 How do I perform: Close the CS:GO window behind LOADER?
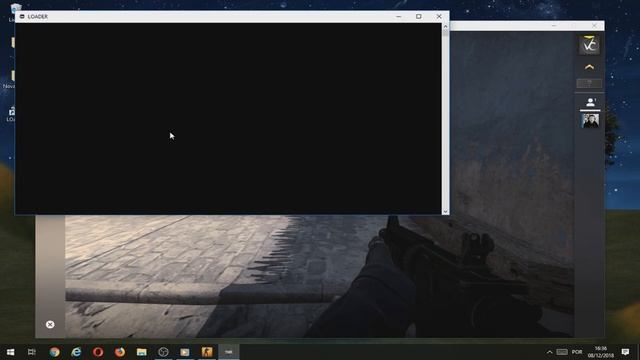(x=594, y=26)
